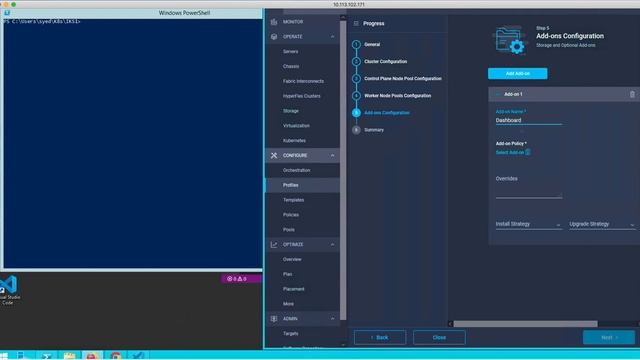This screenshot has width=640, height=360.
Task: Click the Progress panel header icon
Action: click(356, 24)
